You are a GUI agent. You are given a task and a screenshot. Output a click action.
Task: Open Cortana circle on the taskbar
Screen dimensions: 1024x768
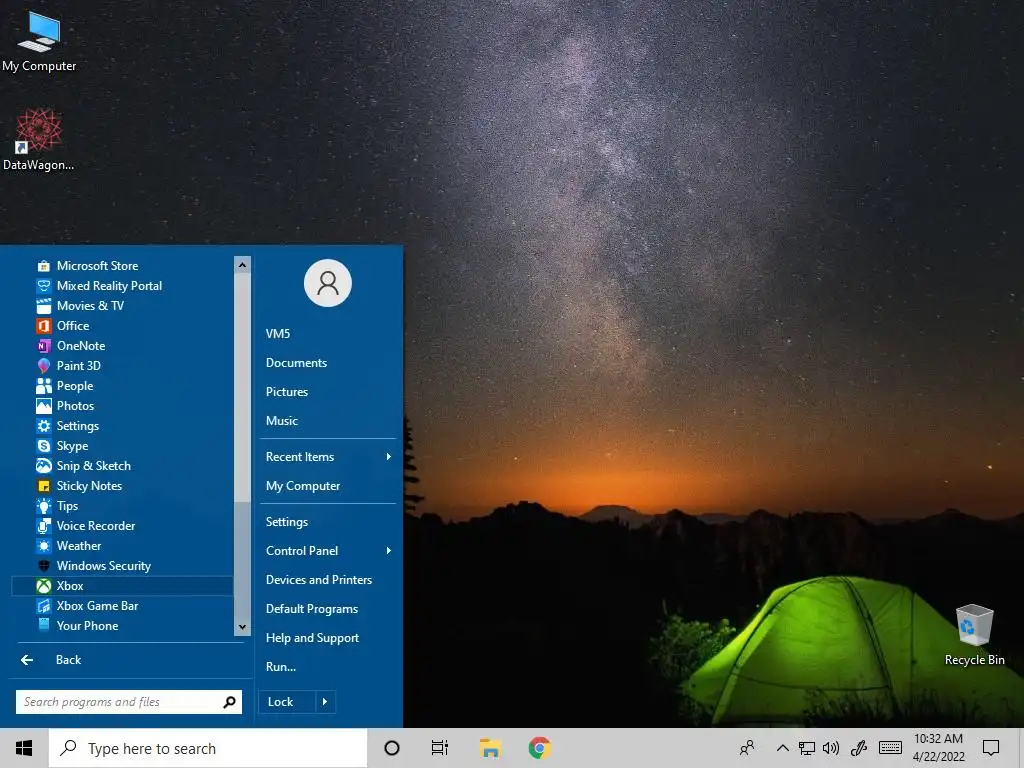(392, 748)
